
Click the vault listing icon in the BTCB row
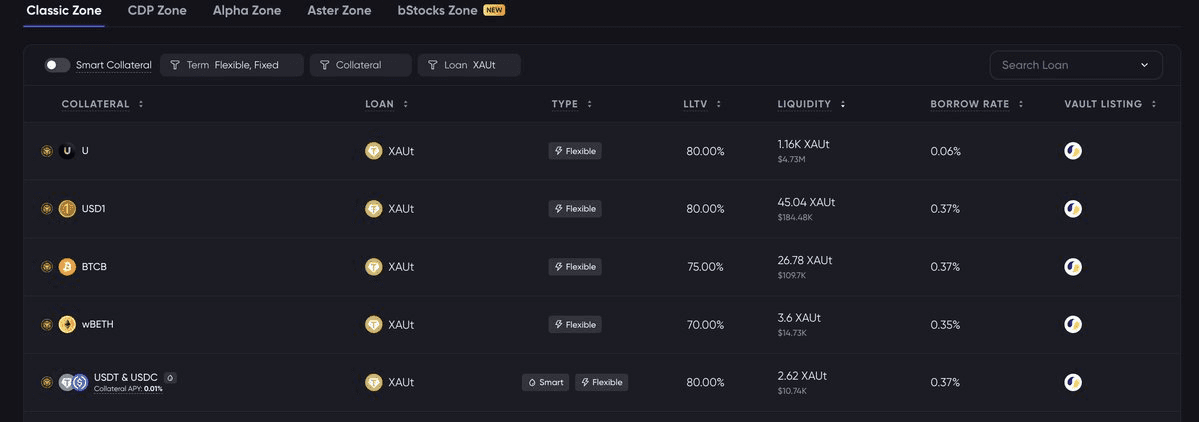(x=1073, y=267)
